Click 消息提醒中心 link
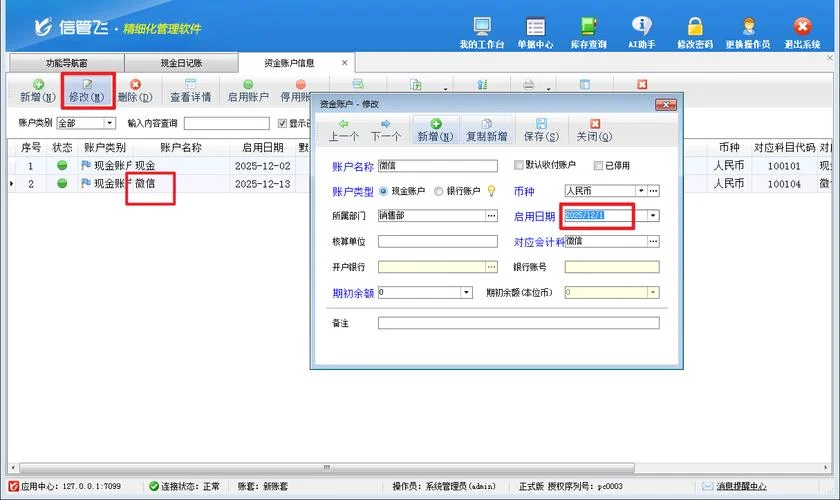The height and width of the screenshot is (500, 840). (x=741, y=486)
